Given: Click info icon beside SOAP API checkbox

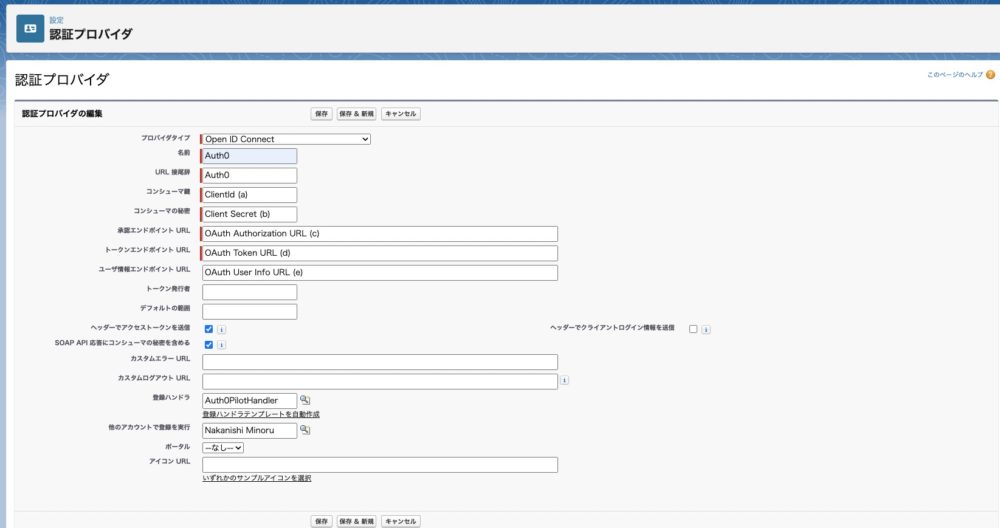Looking at the screenshot, I should coord(221,344).
